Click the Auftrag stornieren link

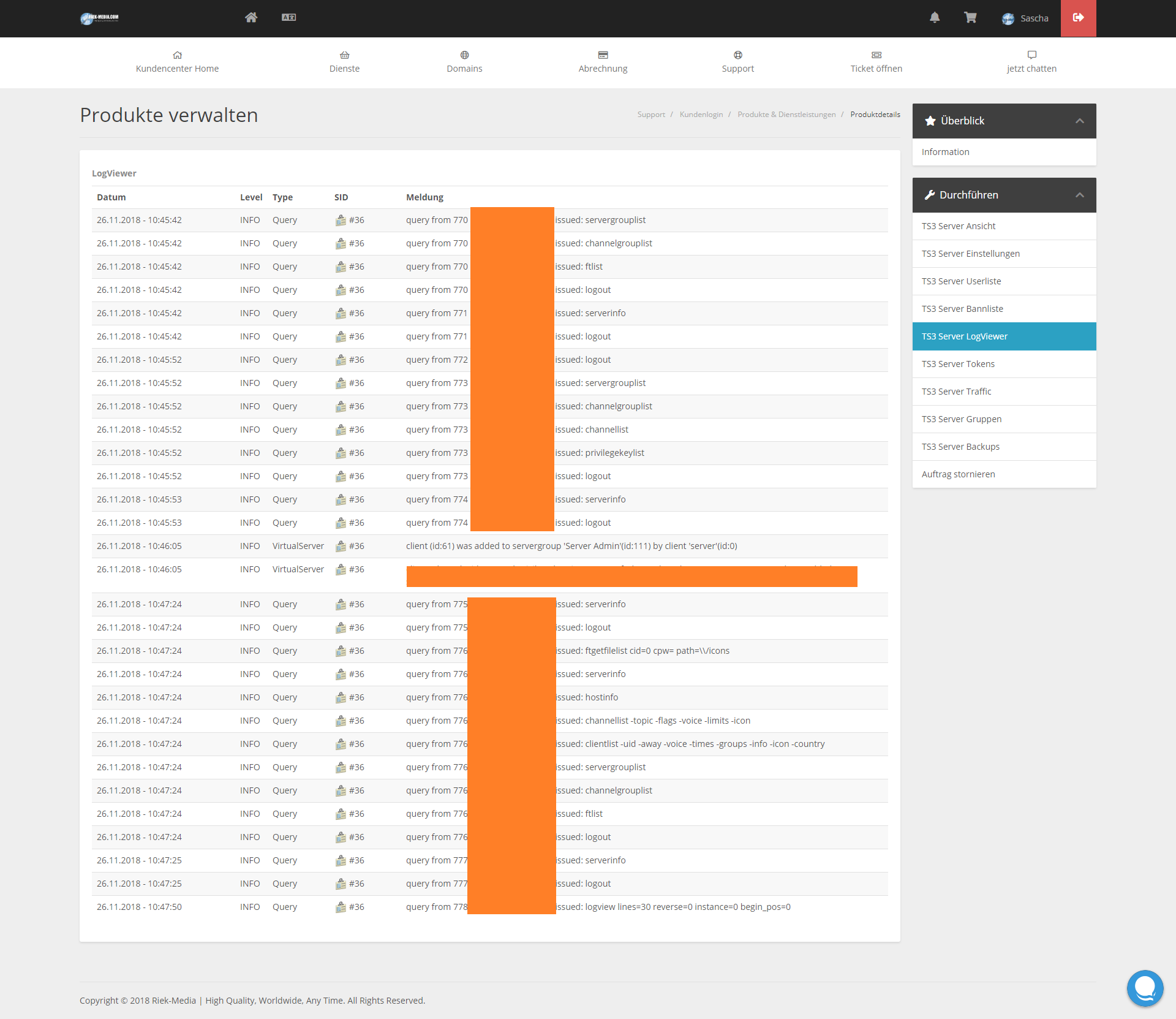click(958, 474)
